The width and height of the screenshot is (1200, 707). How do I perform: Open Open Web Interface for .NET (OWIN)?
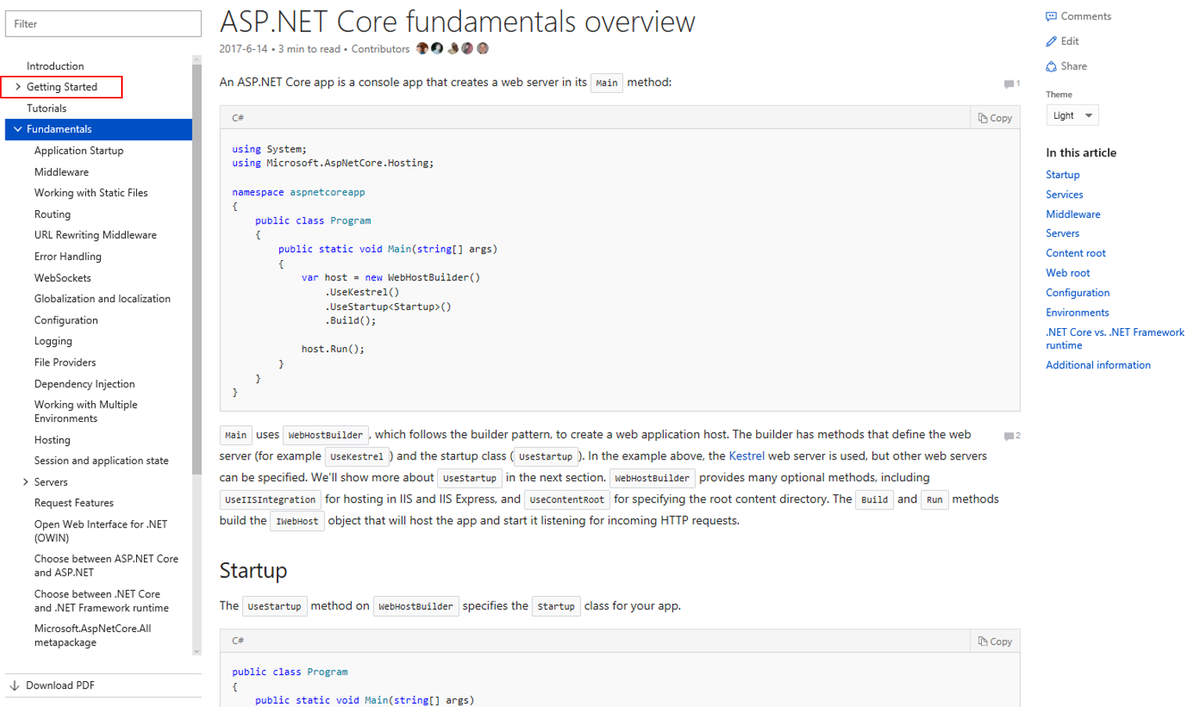coord(101,531)
